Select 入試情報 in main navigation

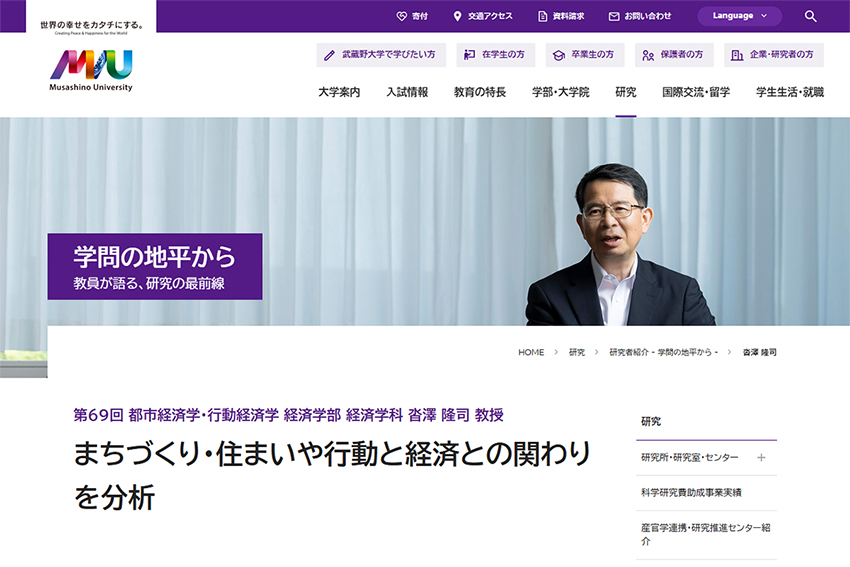point(407,92)
